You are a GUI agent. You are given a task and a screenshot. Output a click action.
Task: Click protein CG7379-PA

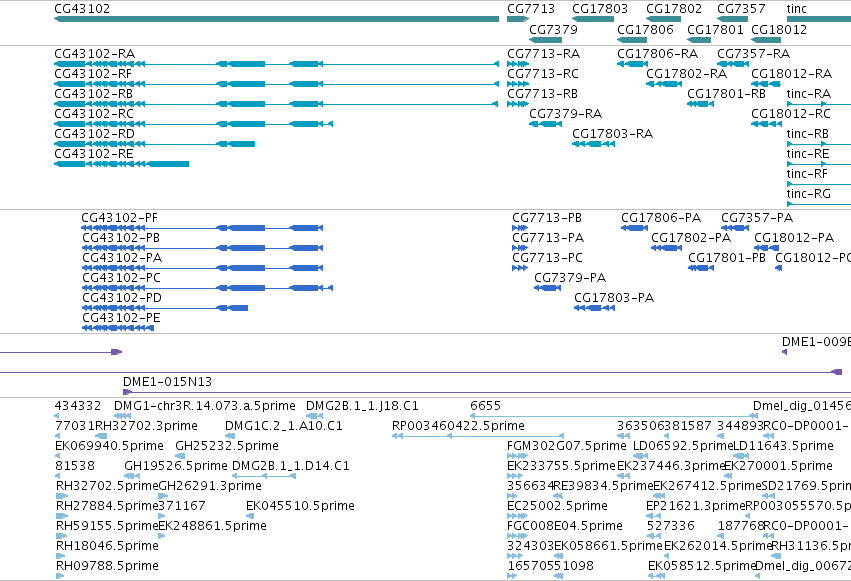[548, 289]
